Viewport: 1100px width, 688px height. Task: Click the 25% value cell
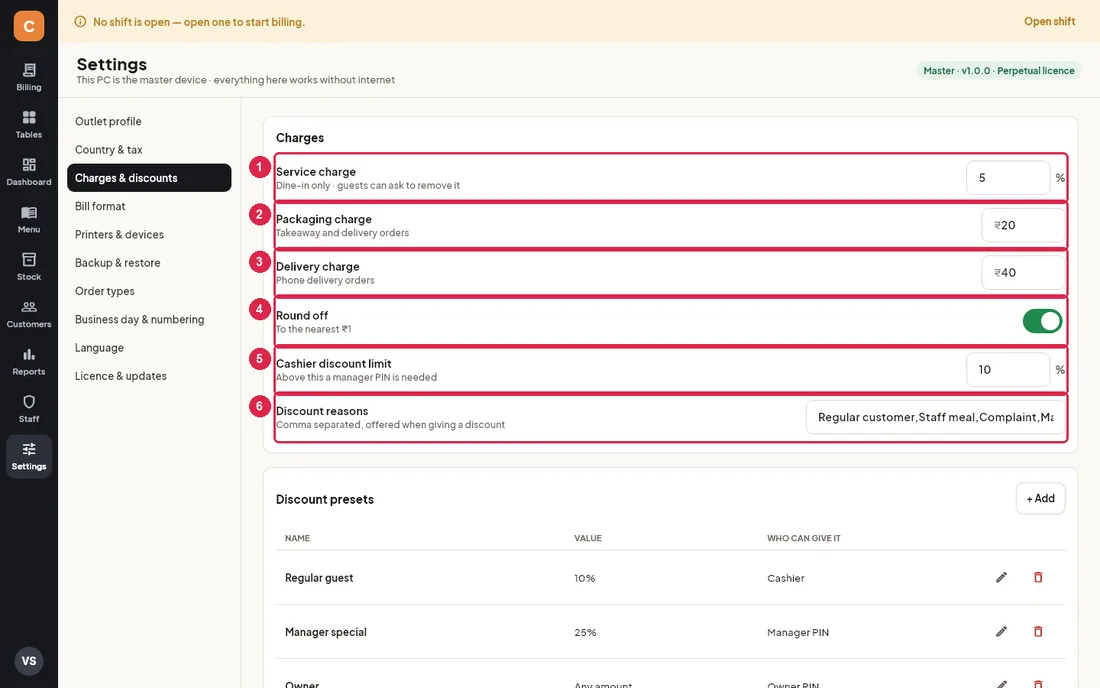(585, 632)
